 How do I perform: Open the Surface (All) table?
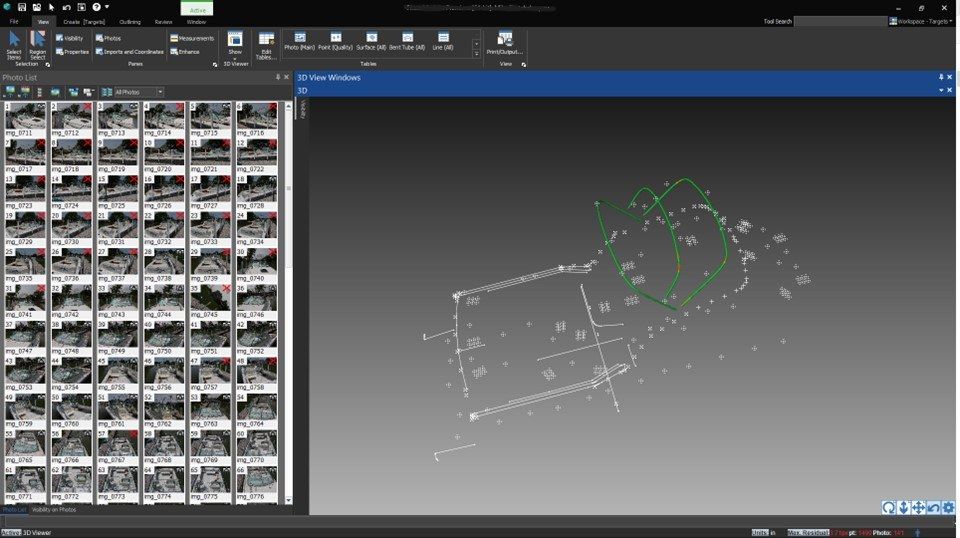pyautogui.click(x=371, y=42)
